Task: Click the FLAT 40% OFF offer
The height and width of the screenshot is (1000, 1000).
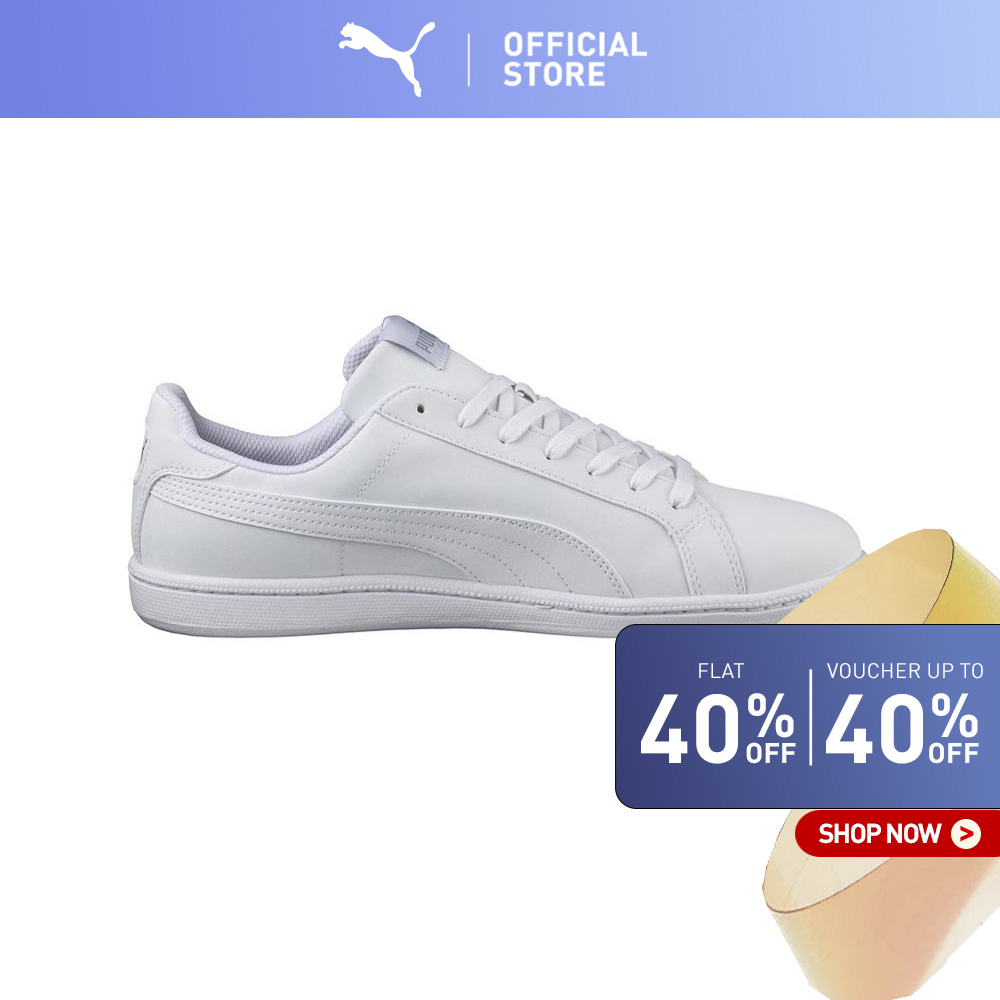Action: (719, 713)
